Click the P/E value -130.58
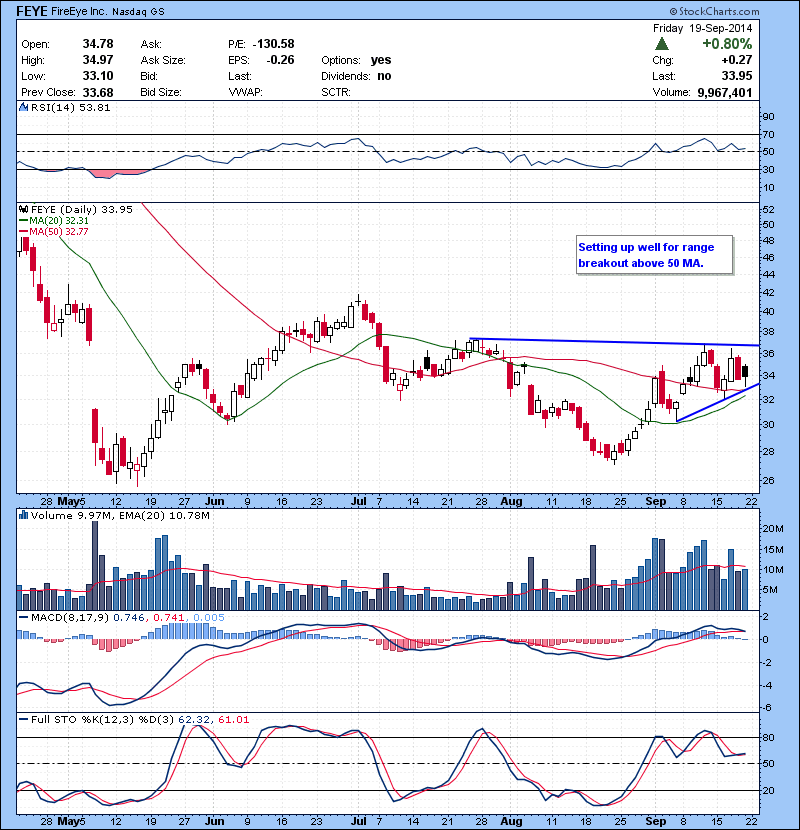 point(274,44)
